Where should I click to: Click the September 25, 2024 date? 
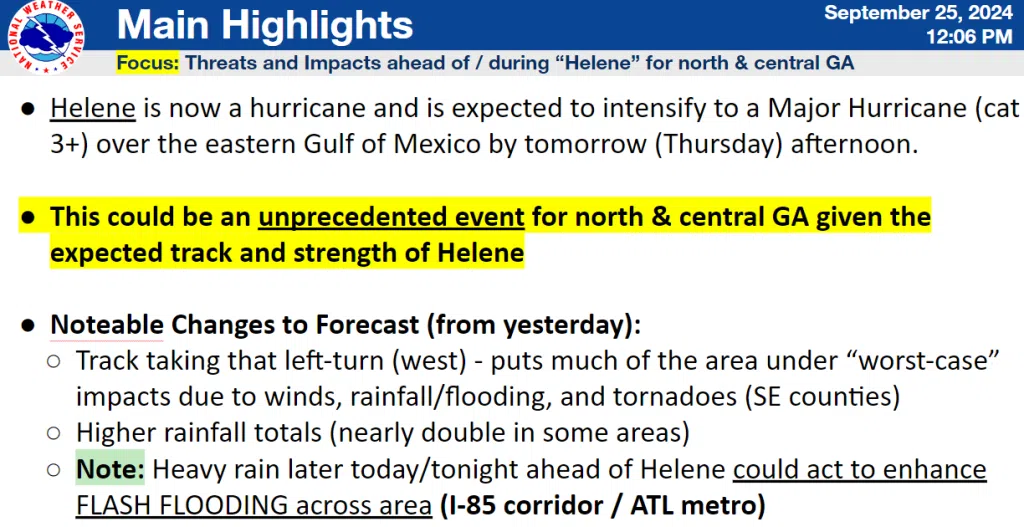tap(917, 13)
